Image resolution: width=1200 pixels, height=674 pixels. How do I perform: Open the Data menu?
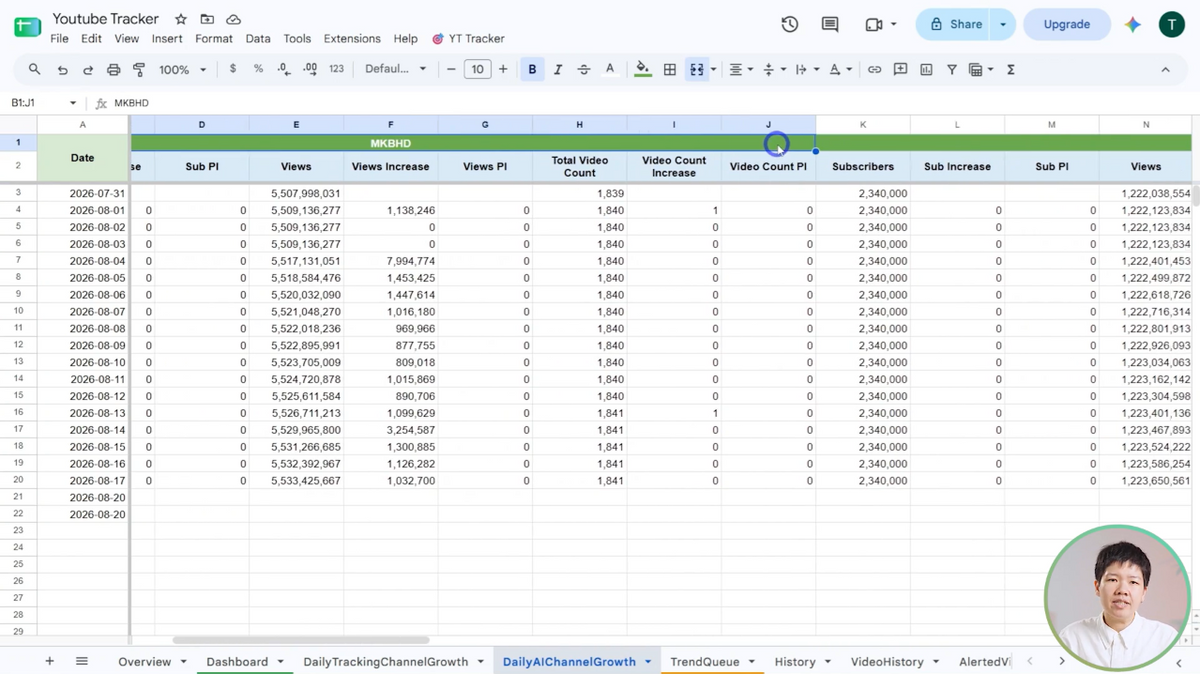(258, 39)
